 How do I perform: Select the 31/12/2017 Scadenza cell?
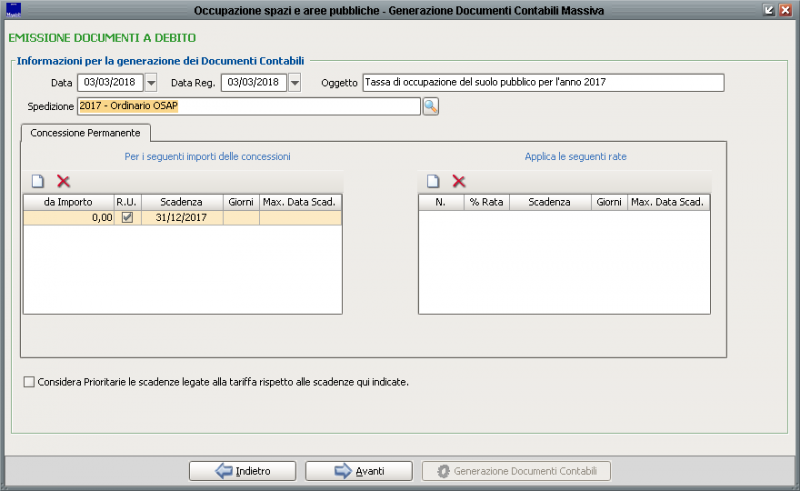point(182,217)
